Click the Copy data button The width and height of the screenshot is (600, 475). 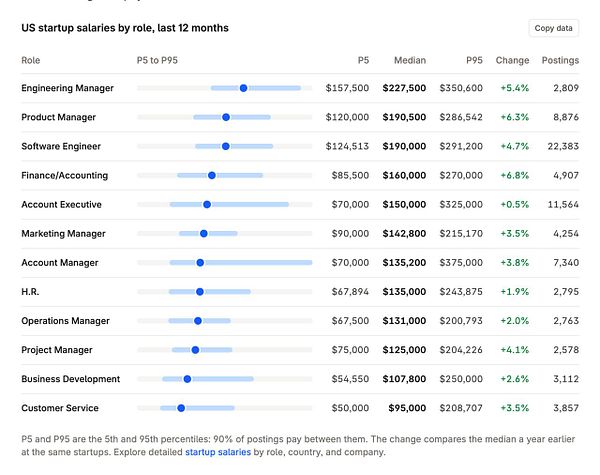553,28
